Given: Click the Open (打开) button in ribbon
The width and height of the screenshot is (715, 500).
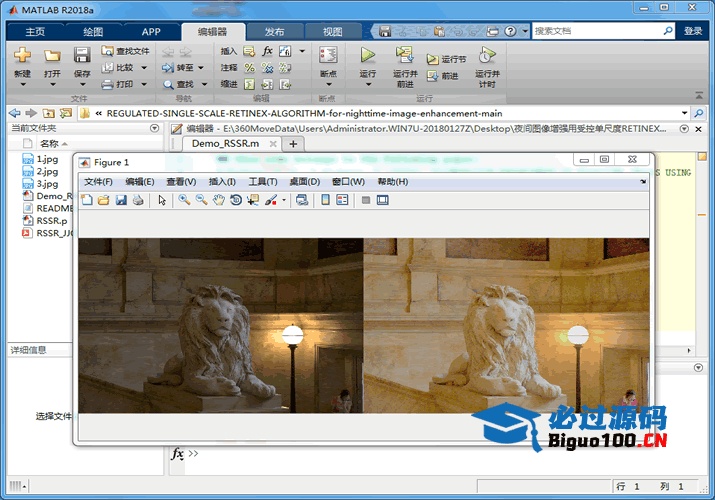Looking at the screenshot, I should coord(52,60).
